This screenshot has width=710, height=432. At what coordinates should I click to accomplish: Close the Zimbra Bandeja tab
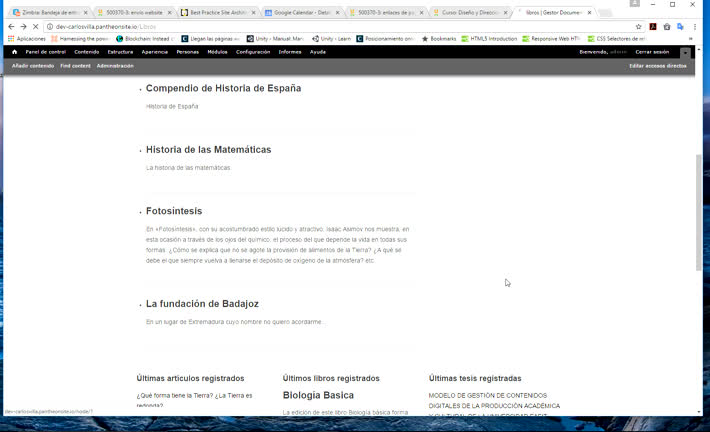(86, 13)
